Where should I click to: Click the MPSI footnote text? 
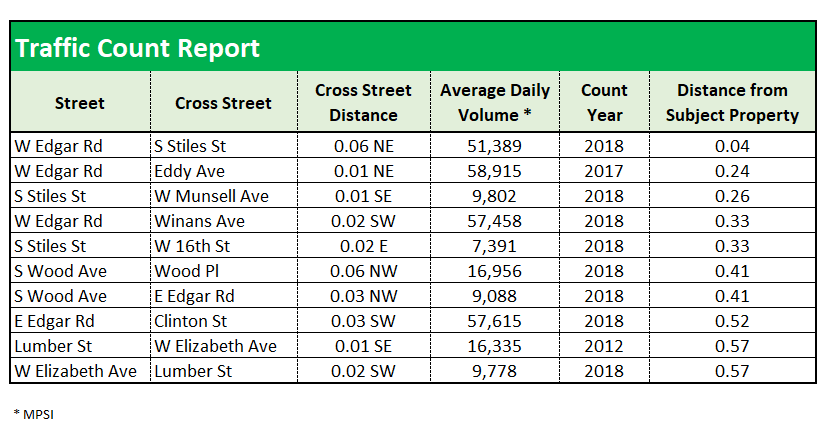(33, 413)
